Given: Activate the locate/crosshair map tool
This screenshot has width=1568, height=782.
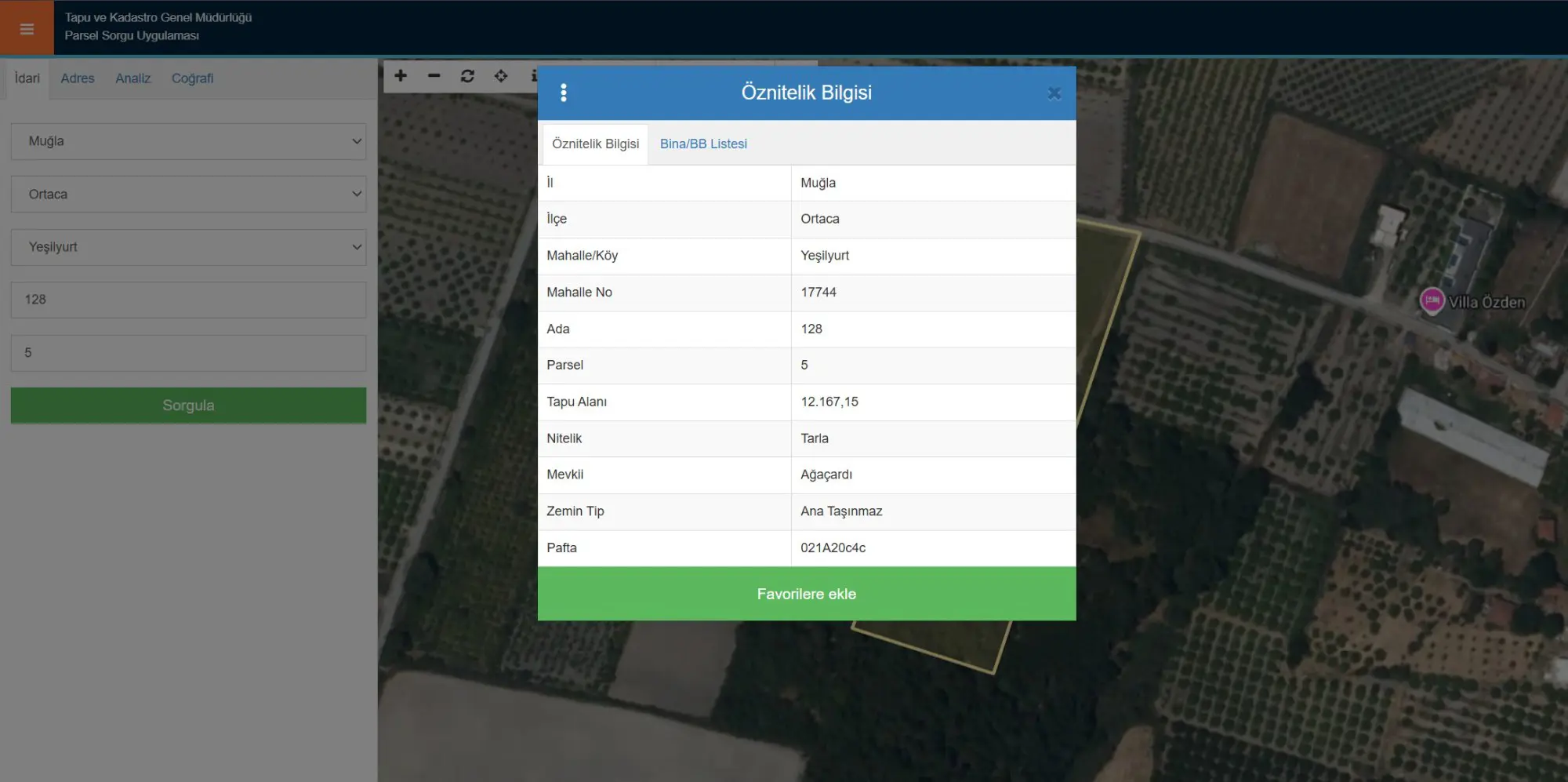Looking at the screenshot, I should click(501, 76).
